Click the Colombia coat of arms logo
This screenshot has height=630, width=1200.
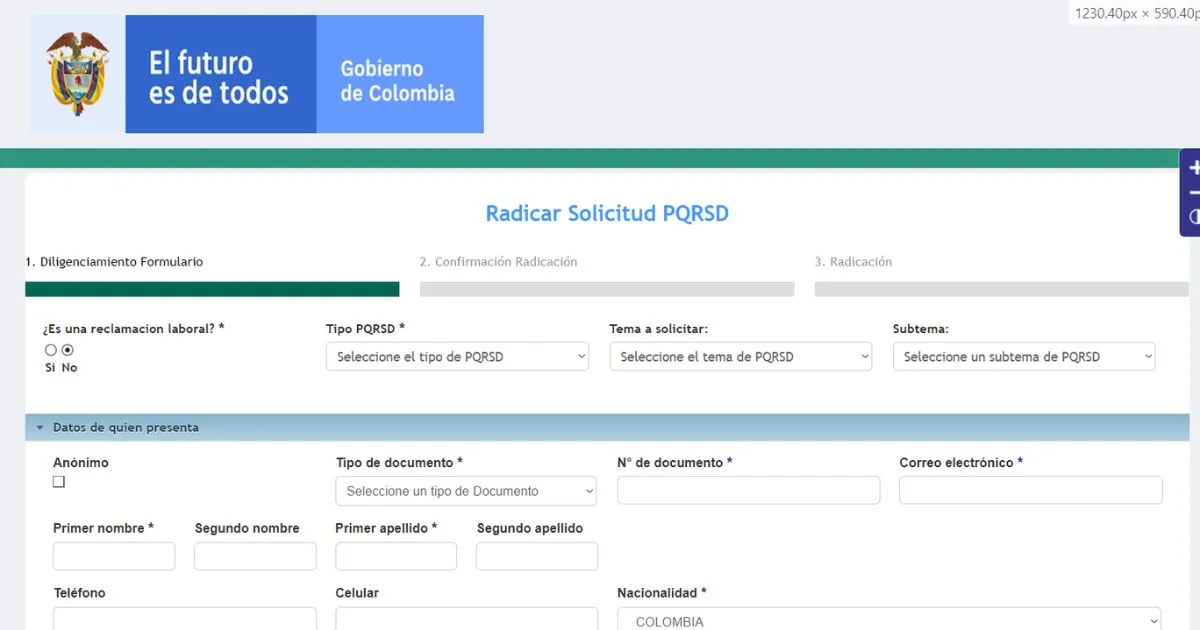pyautogui.click(x=77, y=74)
